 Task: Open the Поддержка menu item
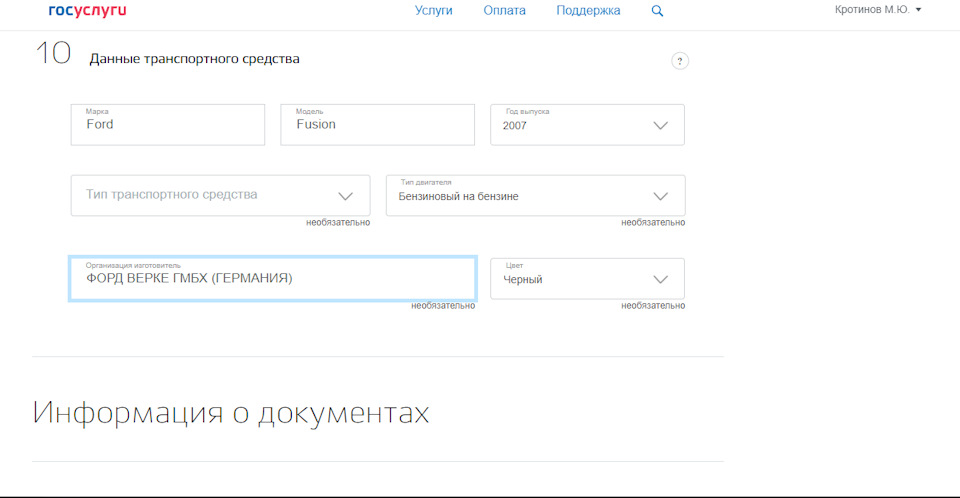[588, 10]
